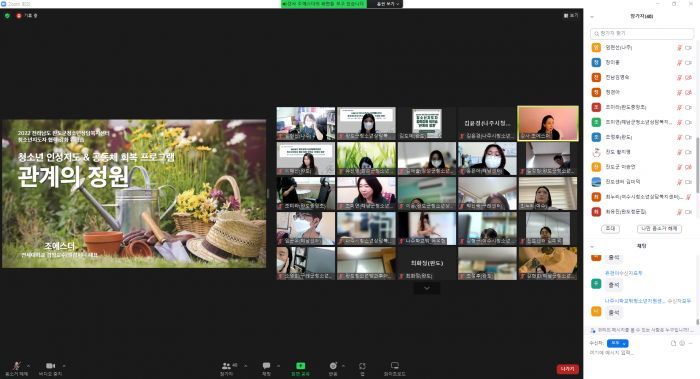700x379 pixels.
Task: Select the highlighted active speaker video thumbnail
Action: [x=548, y=123]
